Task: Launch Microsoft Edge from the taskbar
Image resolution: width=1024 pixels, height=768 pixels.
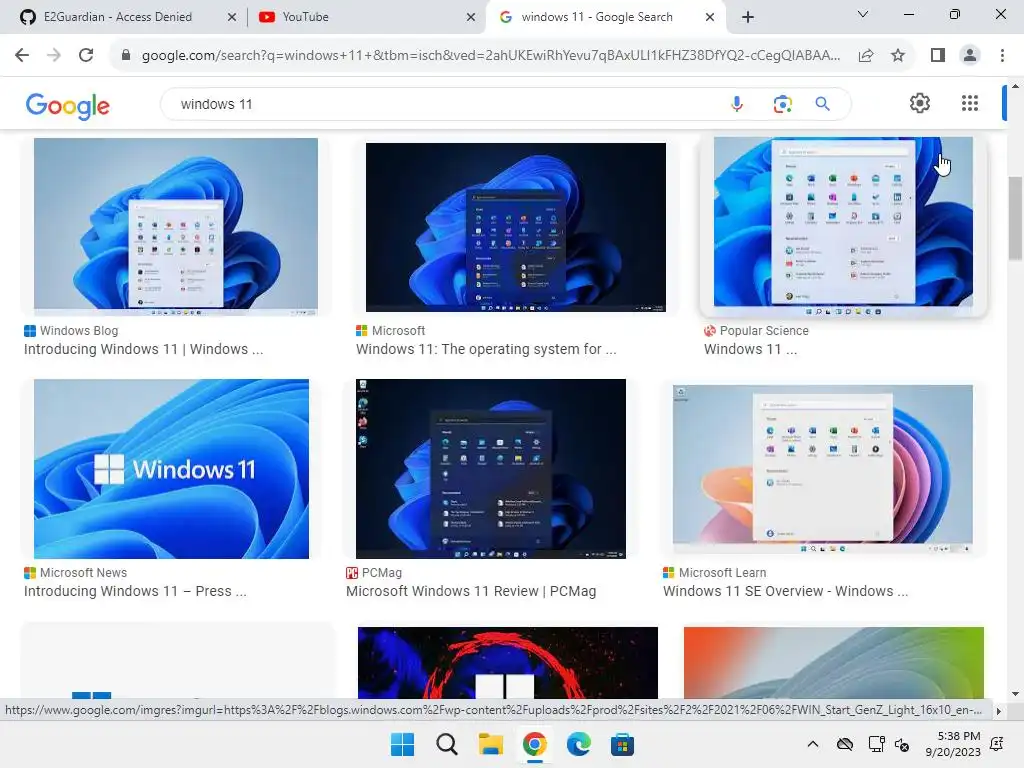Action: pos(579,744)
